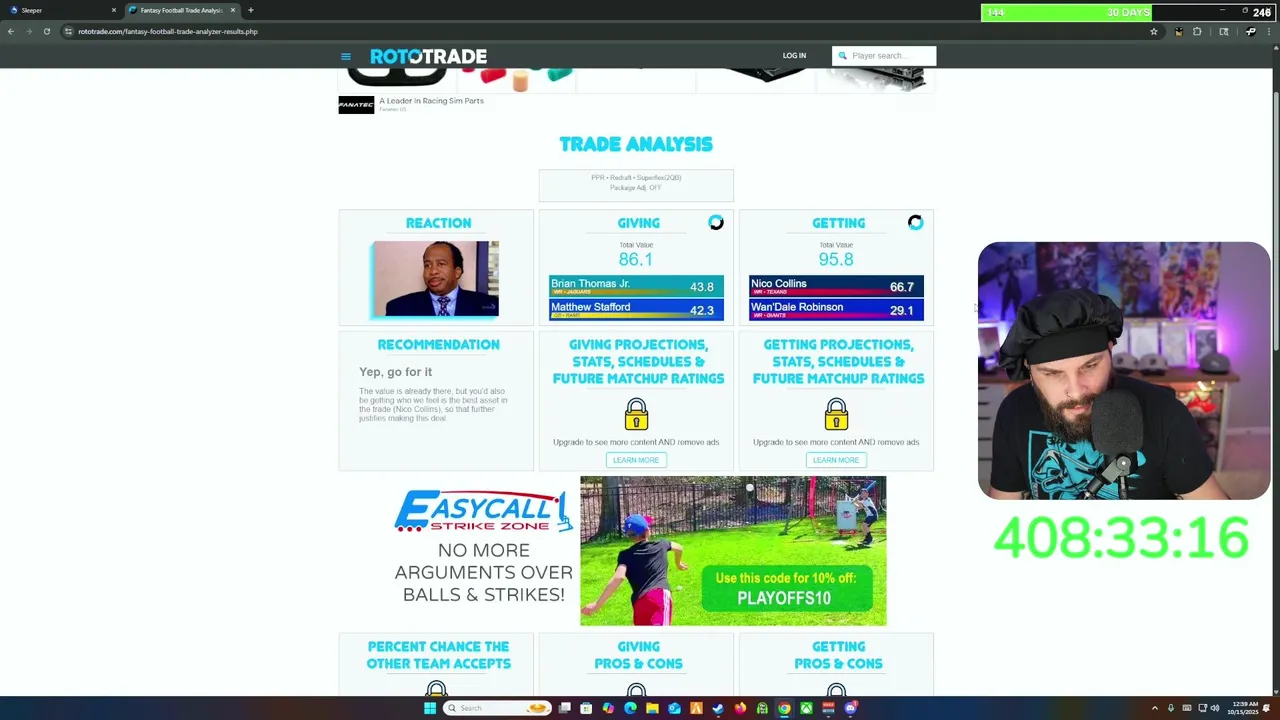Click the GIVING PROS & CONS heading
Viewport: 1280px width, 720px height.
[638, 655]
